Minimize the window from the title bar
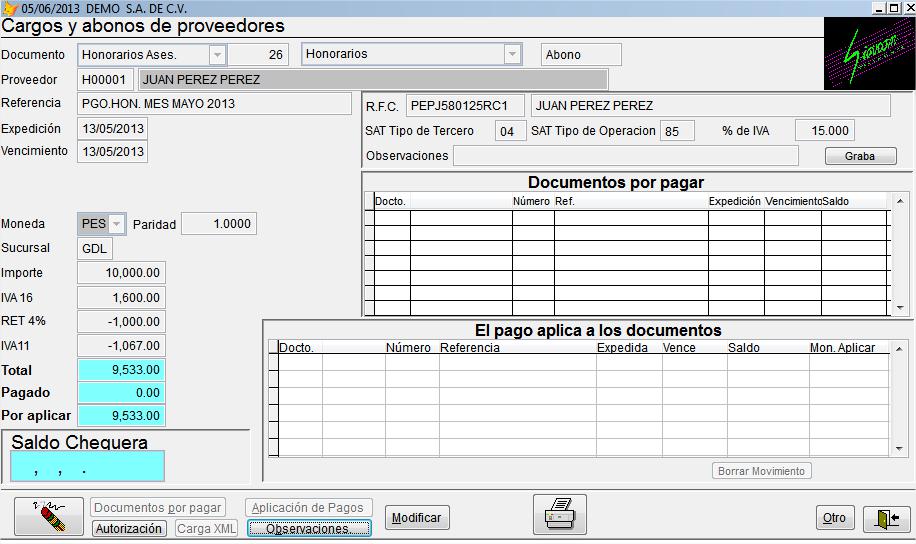The height and width of the screenshot is (544, 916). (x=879, y=8)
